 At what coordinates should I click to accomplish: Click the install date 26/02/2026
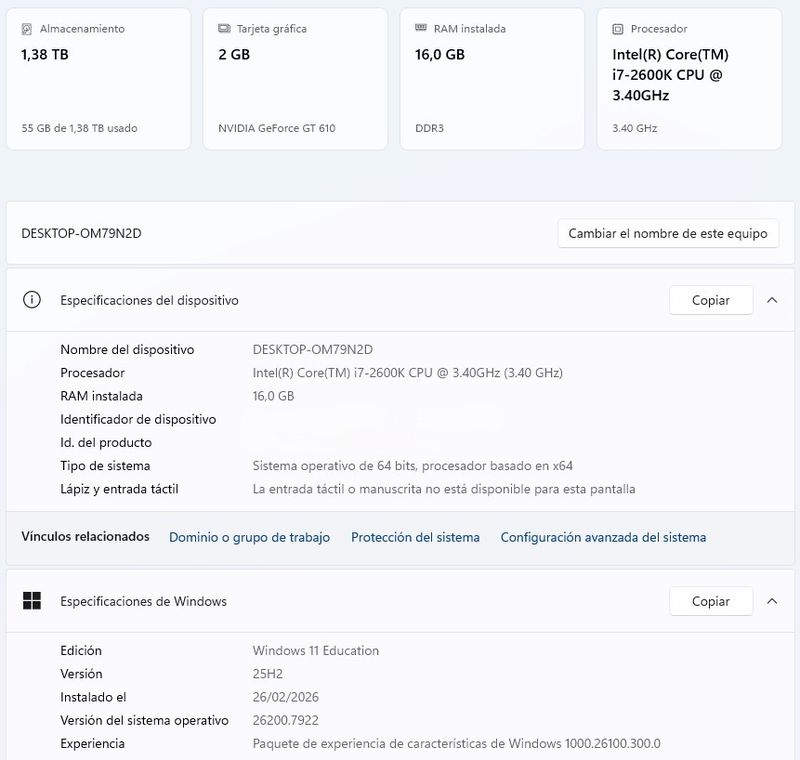[x=286, y=697]
